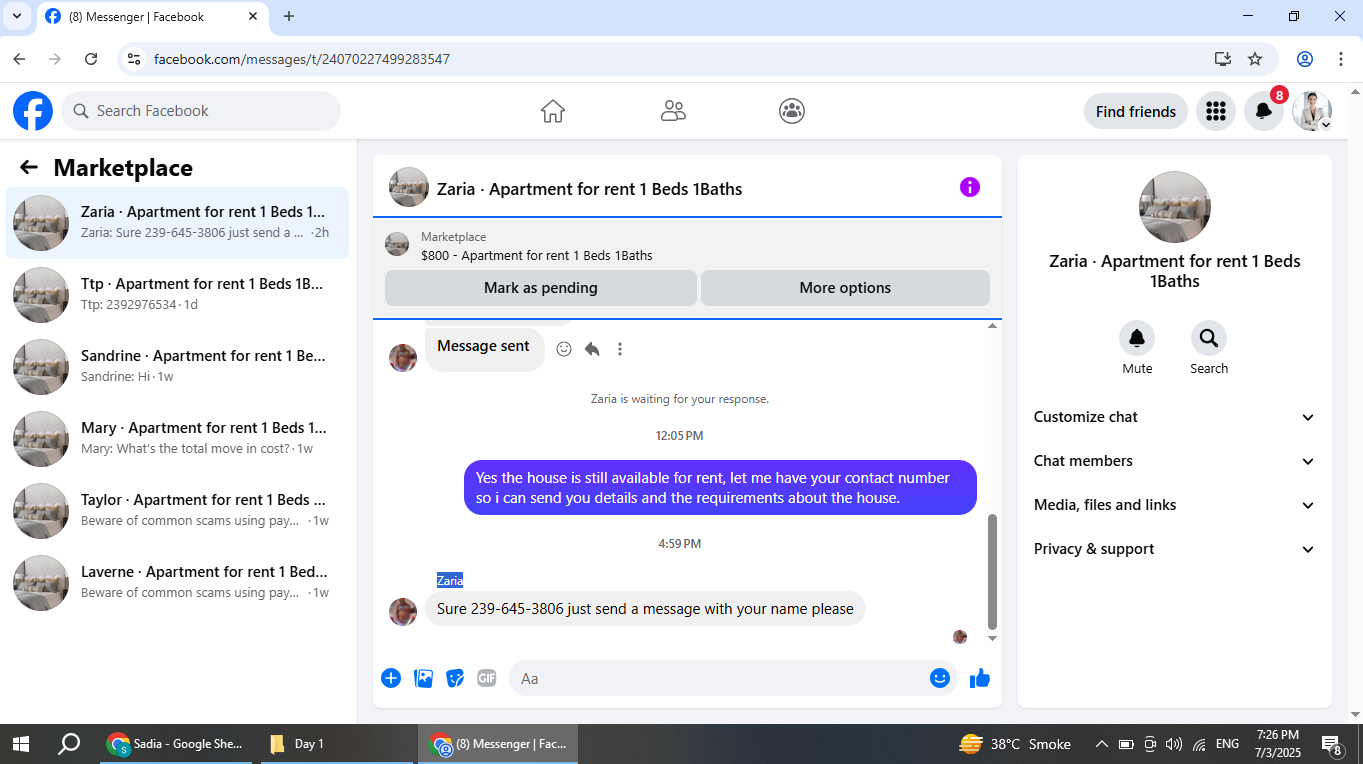
Task: Open the Zaria conversation in list
Action: coord(177,223)
